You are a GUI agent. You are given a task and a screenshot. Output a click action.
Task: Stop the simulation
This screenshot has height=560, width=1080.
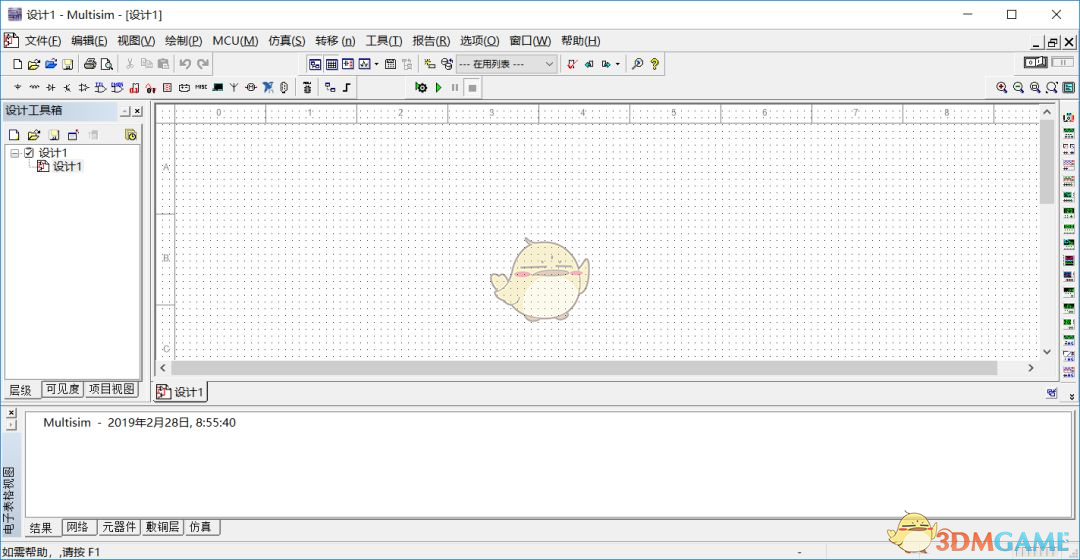coord(472,87)
